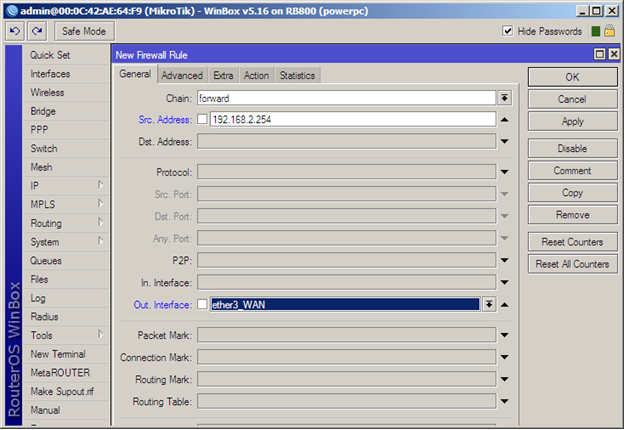Open Bridge menu item
This screenshot has width=625, height=430.
coord(66,111)
